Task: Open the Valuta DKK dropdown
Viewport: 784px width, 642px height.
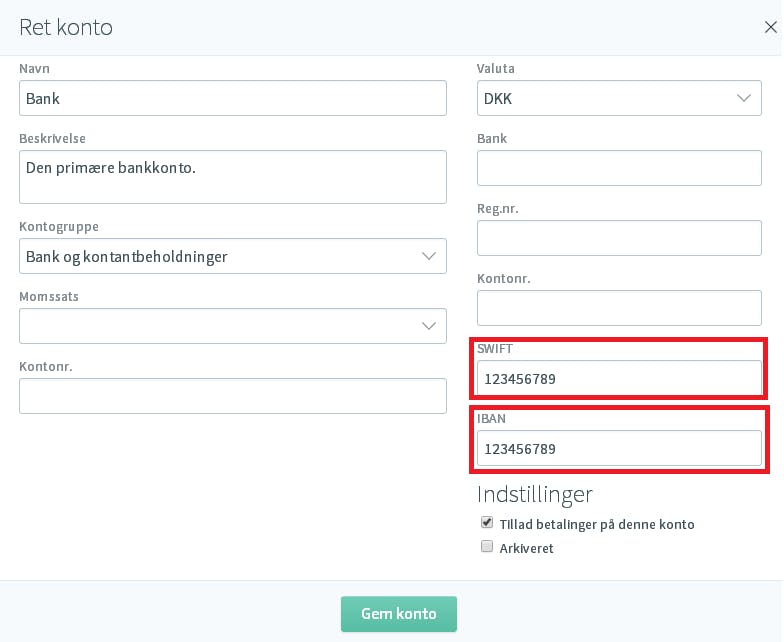Action: 619,98
